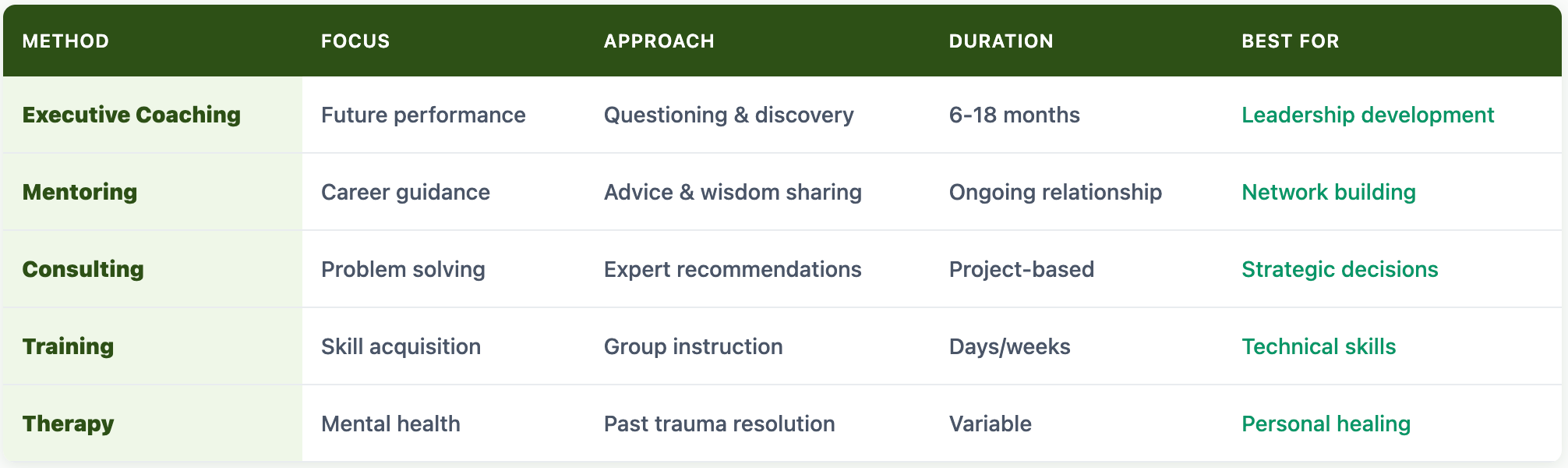The height and width of the screenshot is (468, 1568).
Task: Open the Network building link
Action: pos(1329,192)
